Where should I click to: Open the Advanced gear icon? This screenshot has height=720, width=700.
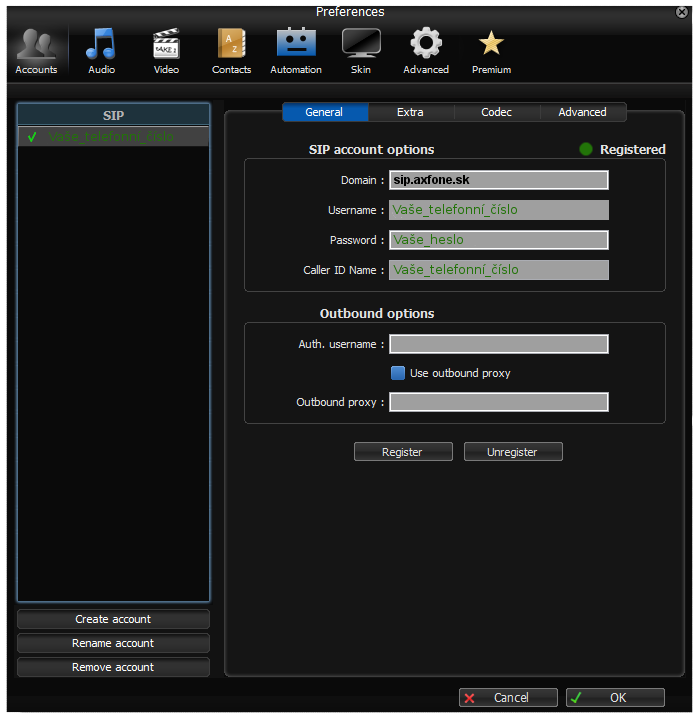click(x=426, y=50)
